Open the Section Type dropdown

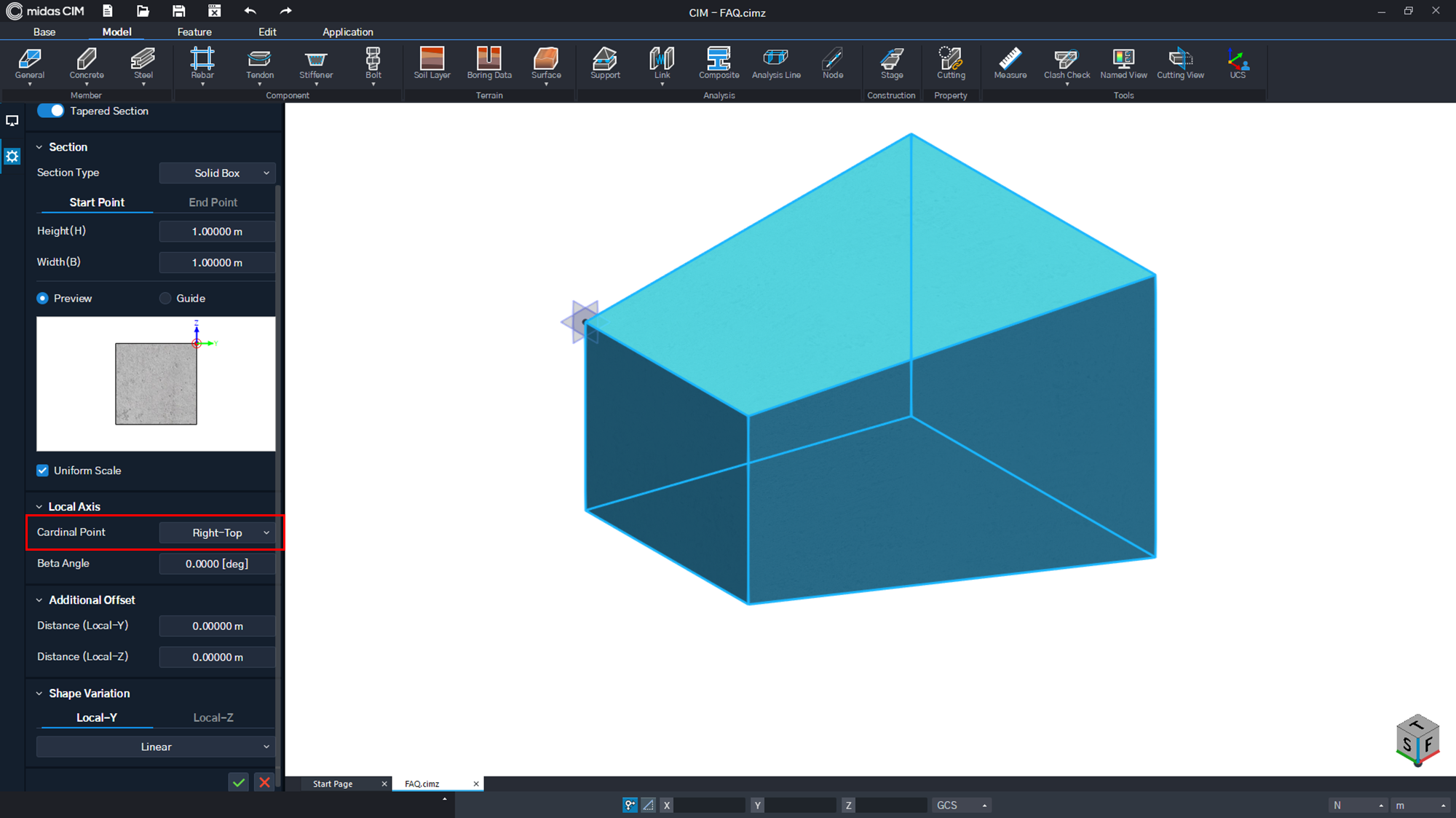pyautogui.click(x=217, y=173)
